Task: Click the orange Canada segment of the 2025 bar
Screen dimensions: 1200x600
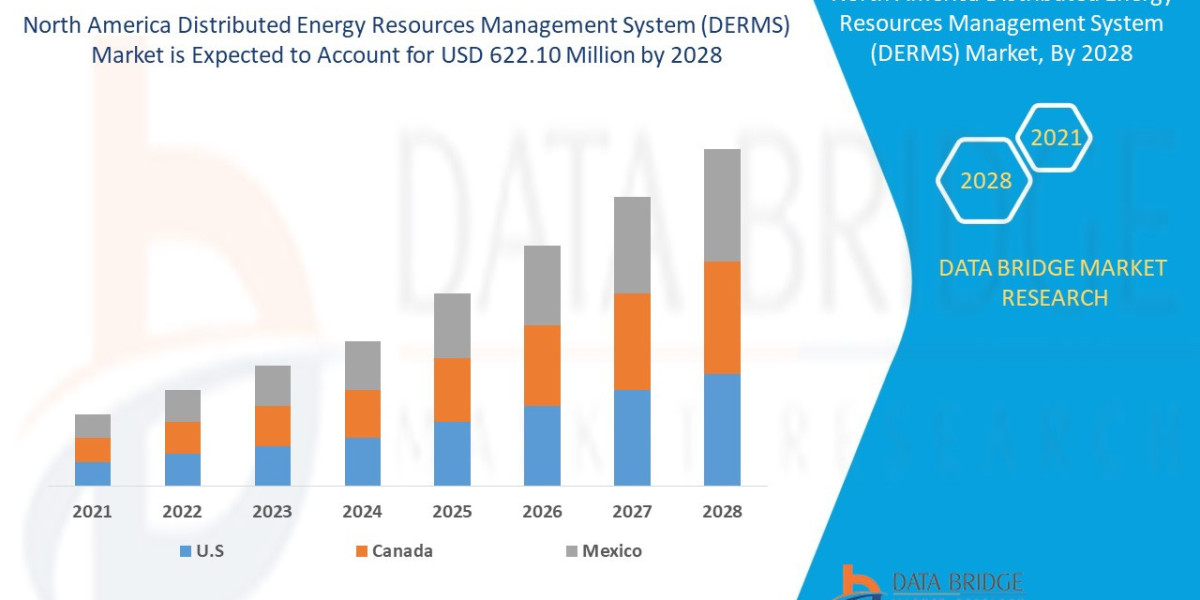Action: pyautogui.click(x=452, y=389)
